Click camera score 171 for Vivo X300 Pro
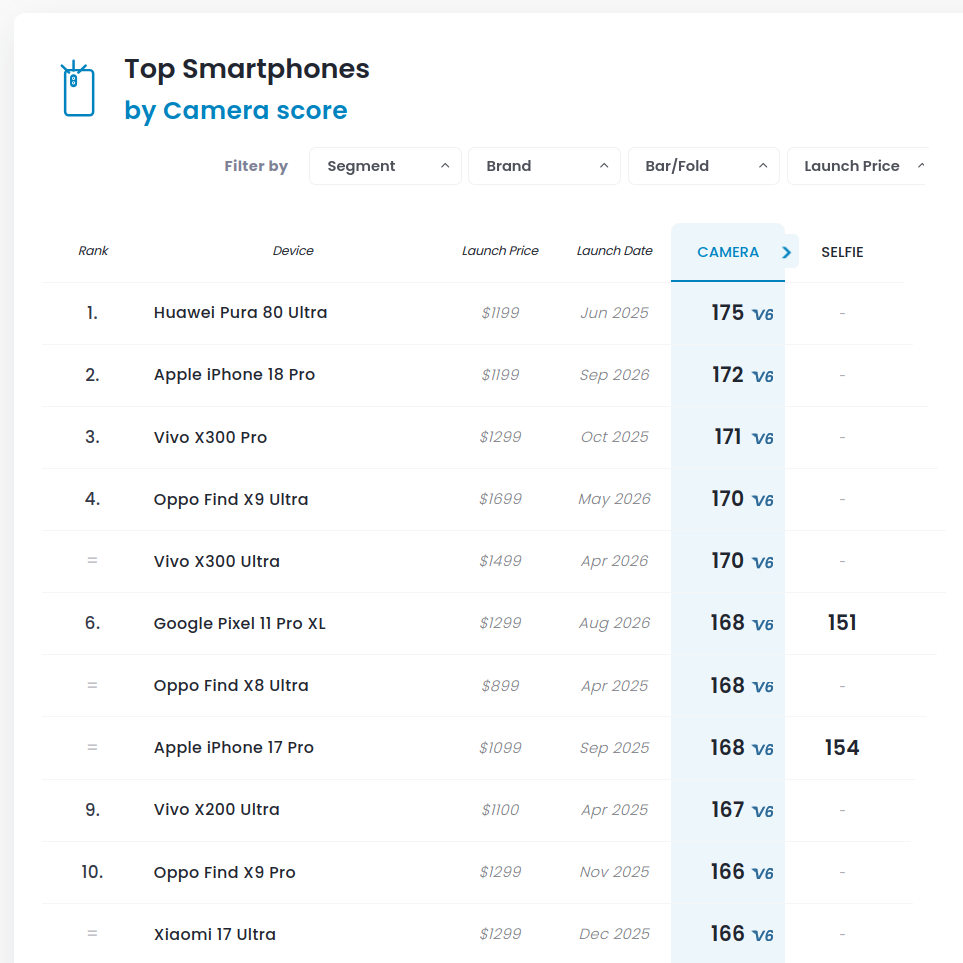The width and height of the screenshot is (963, 963). tap(727, 437)
